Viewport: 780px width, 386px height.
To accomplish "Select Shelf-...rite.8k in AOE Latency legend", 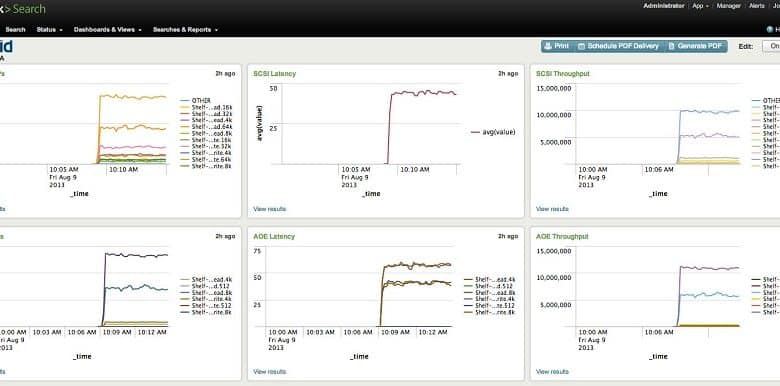I will pyautogui.click(x=490, y=312).
